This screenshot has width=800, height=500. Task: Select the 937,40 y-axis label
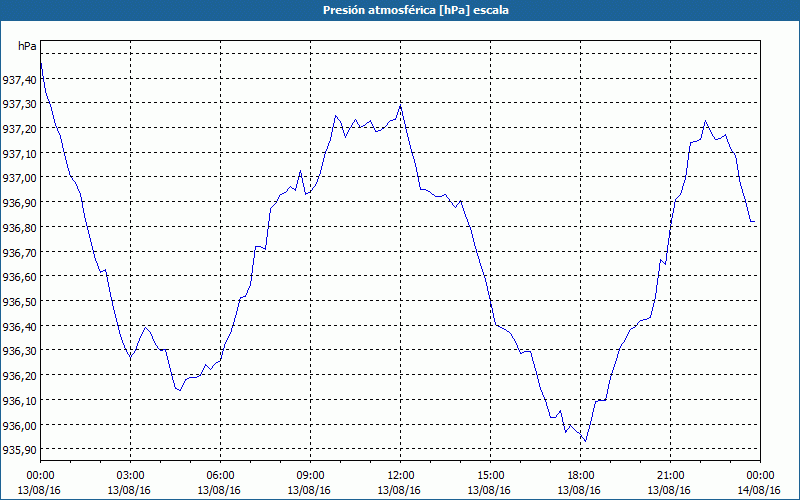19,79
